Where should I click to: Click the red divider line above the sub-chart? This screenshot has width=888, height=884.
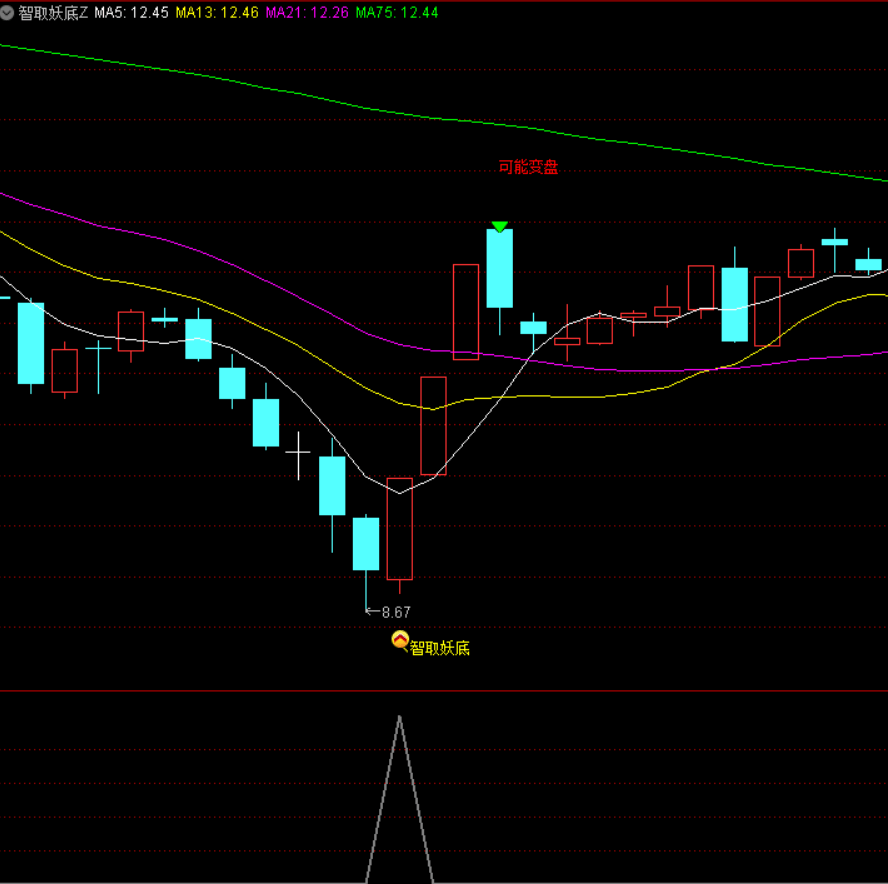point(444,690)
